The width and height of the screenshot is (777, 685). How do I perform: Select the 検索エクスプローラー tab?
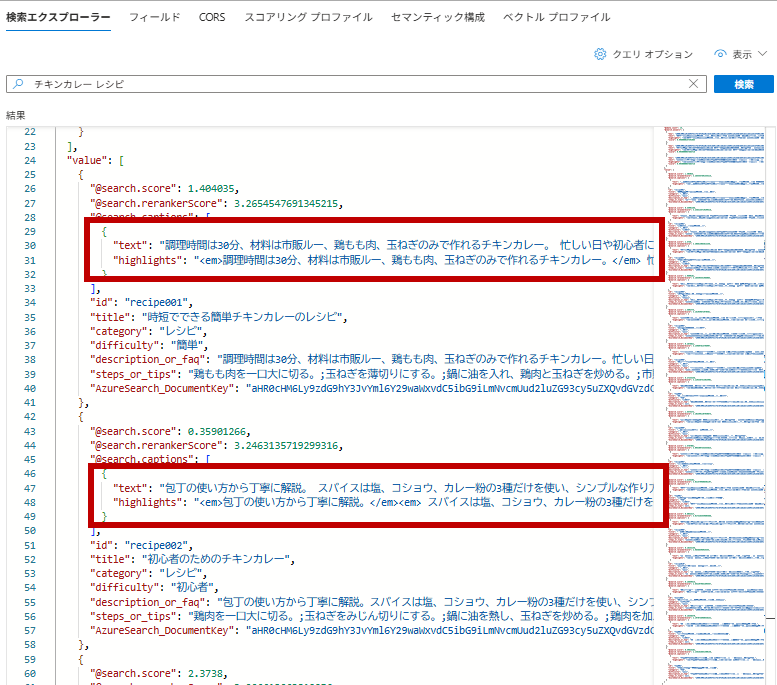tap(58, 17)
